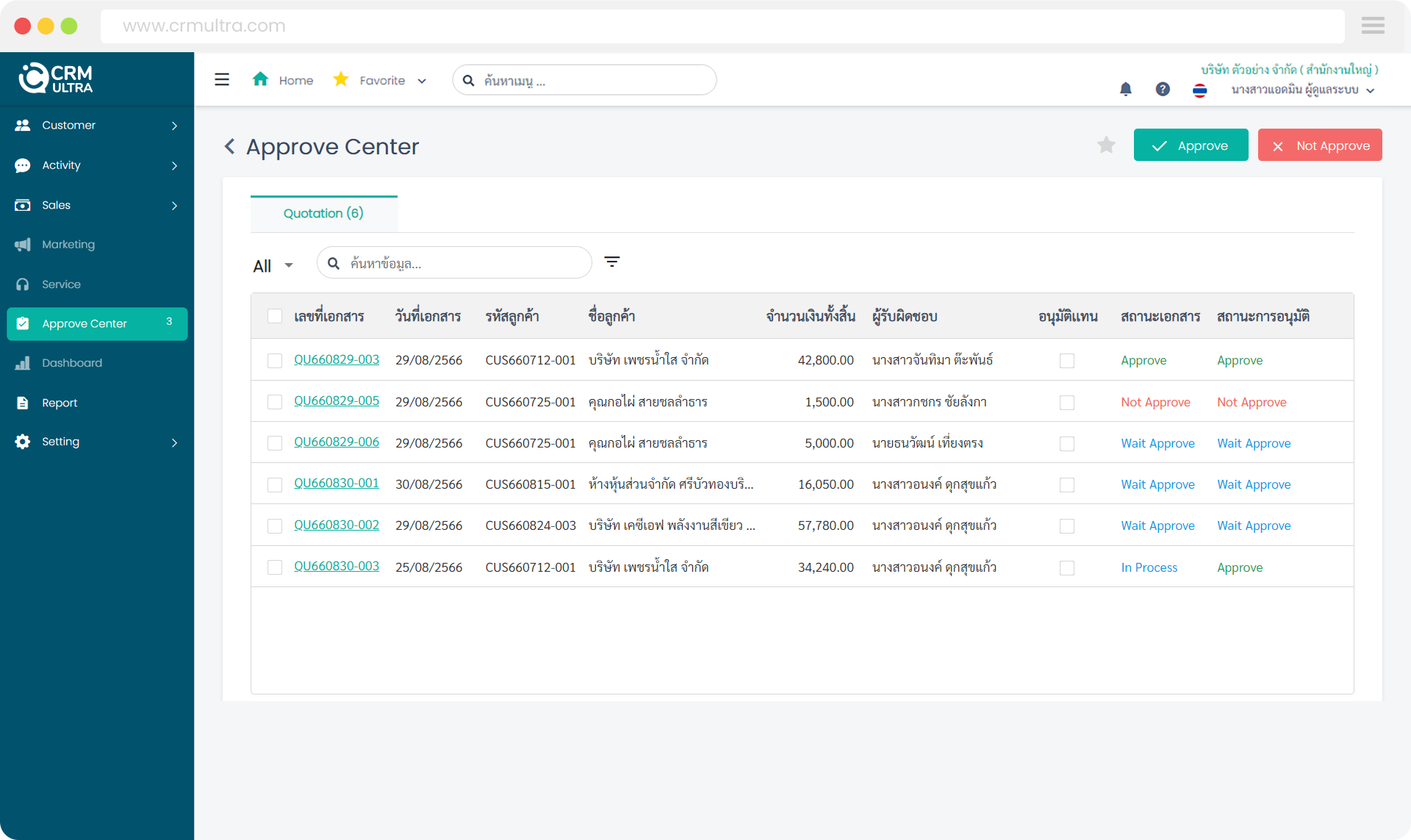Viewport: 1411px width, 840px height.
Task: Expand the Customer submenu chevron
Action: pos(174,126)
